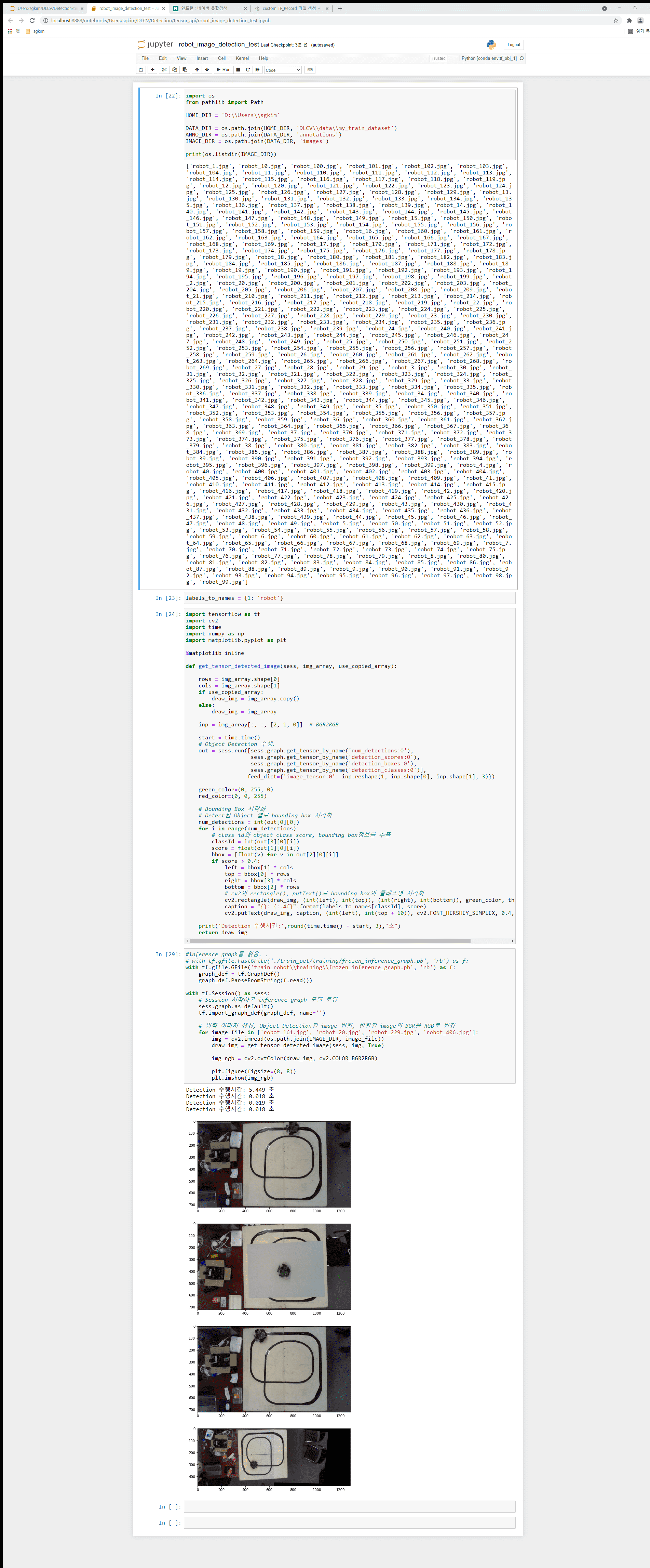This screenshot has width=650, height=1568.
Task: Open the Help menu
Action: pos(263,58)
